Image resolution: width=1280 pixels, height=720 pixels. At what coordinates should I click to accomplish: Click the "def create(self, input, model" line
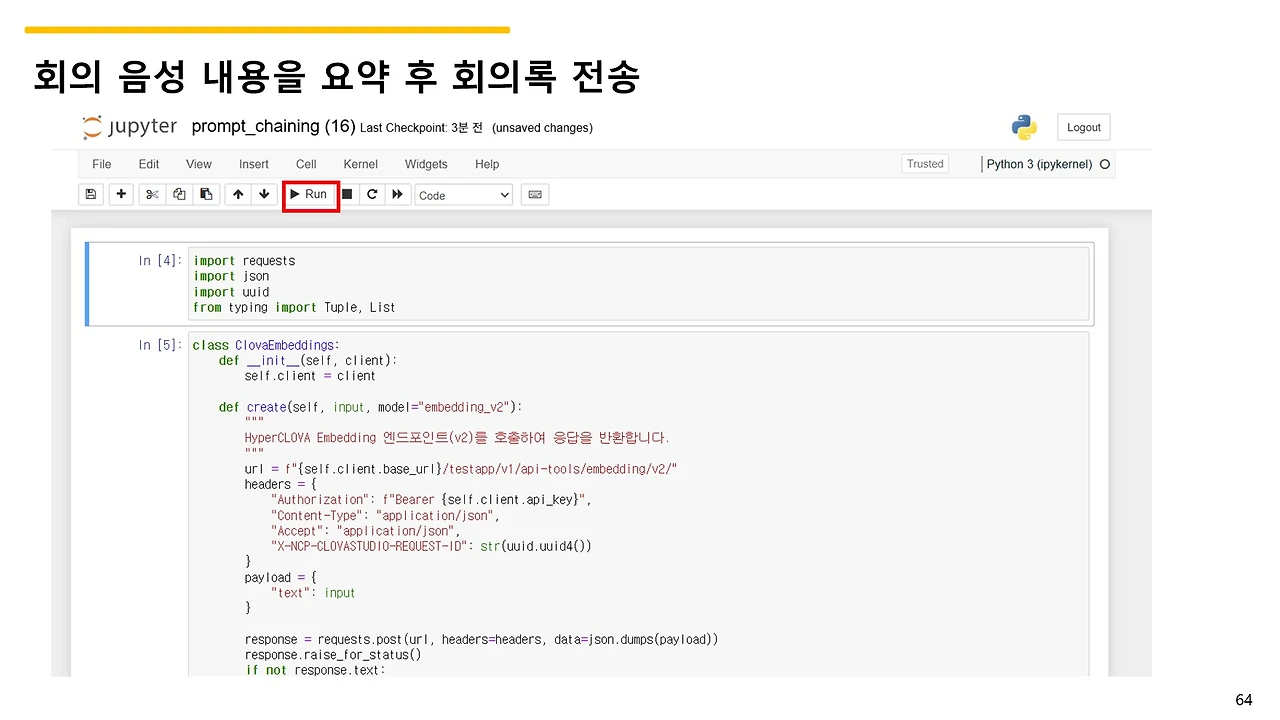click(371, 407)
